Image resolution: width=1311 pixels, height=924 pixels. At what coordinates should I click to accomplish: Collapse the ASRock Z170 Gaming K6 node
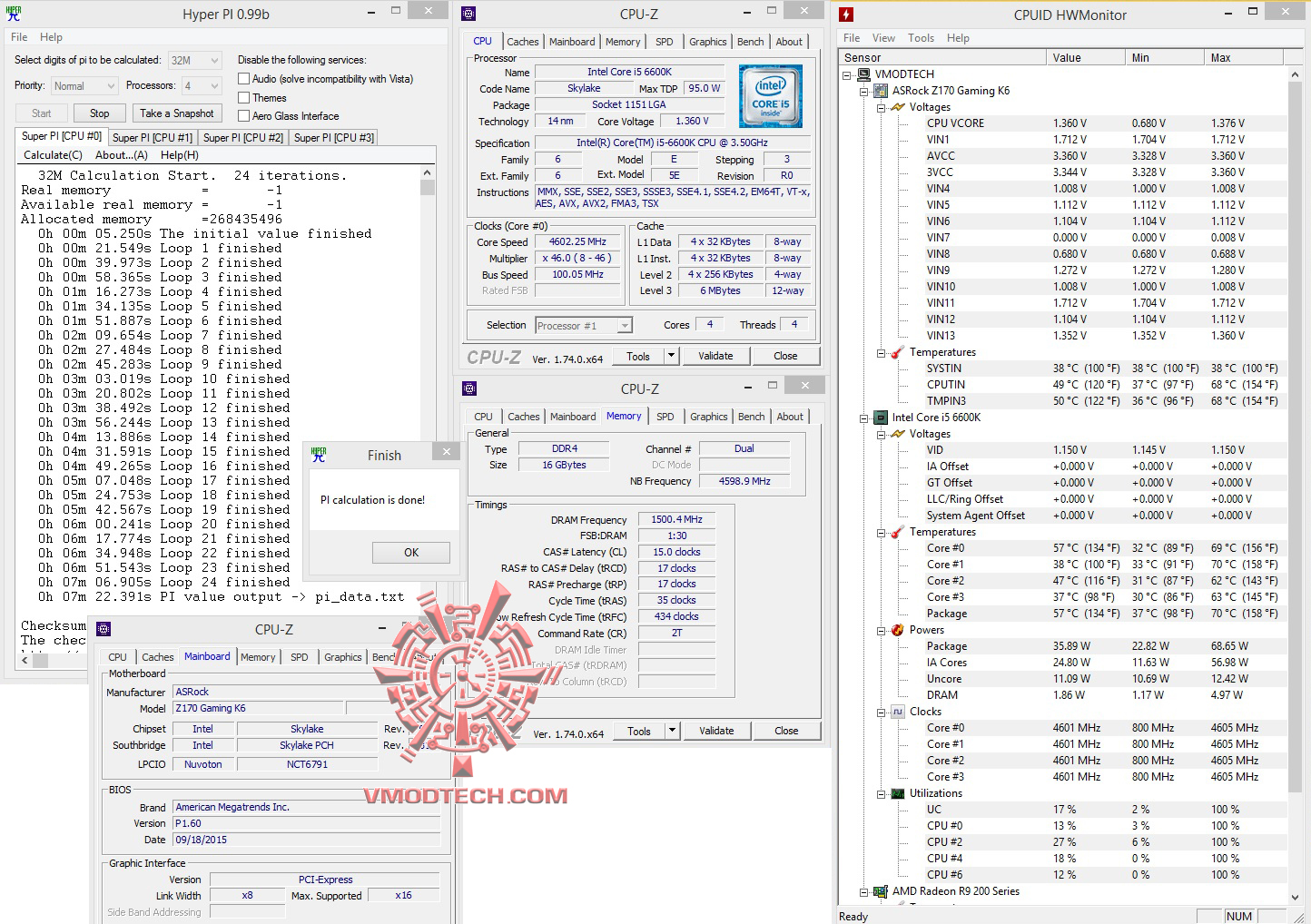point(864,91)
